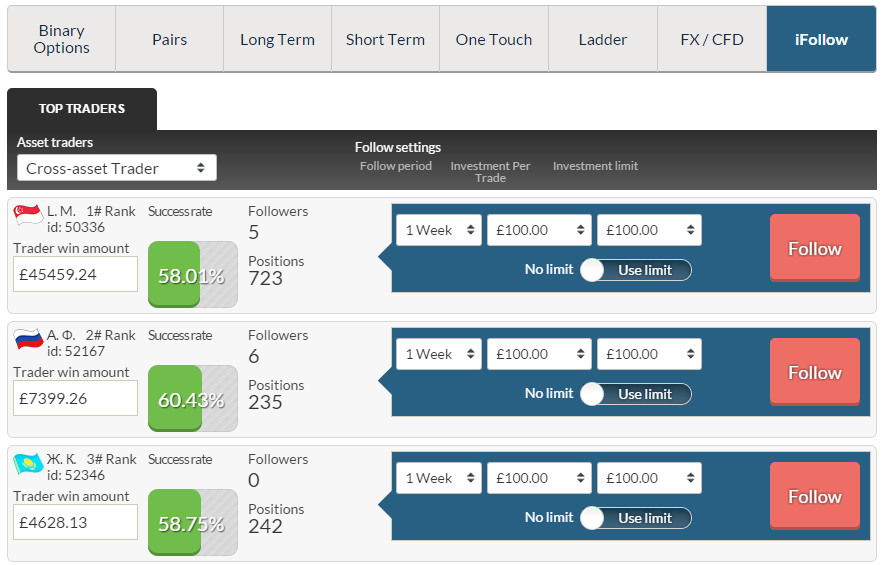Viewport: 883px width, 565px height.
Task: Open the investment limit dropdown for Ж. К.
Action: [649, 478]
